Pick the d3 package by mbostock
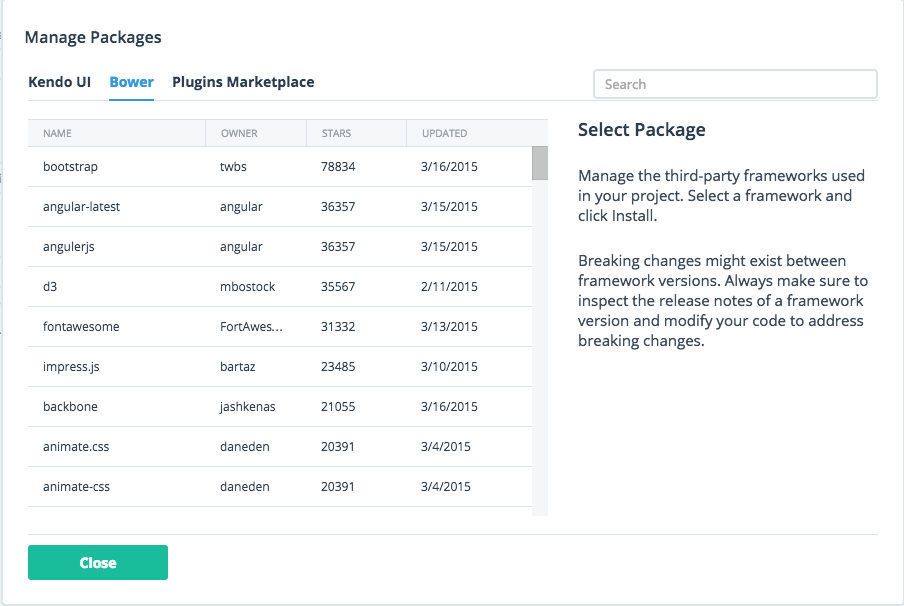904x606 pixels. (x=52, y=287)
